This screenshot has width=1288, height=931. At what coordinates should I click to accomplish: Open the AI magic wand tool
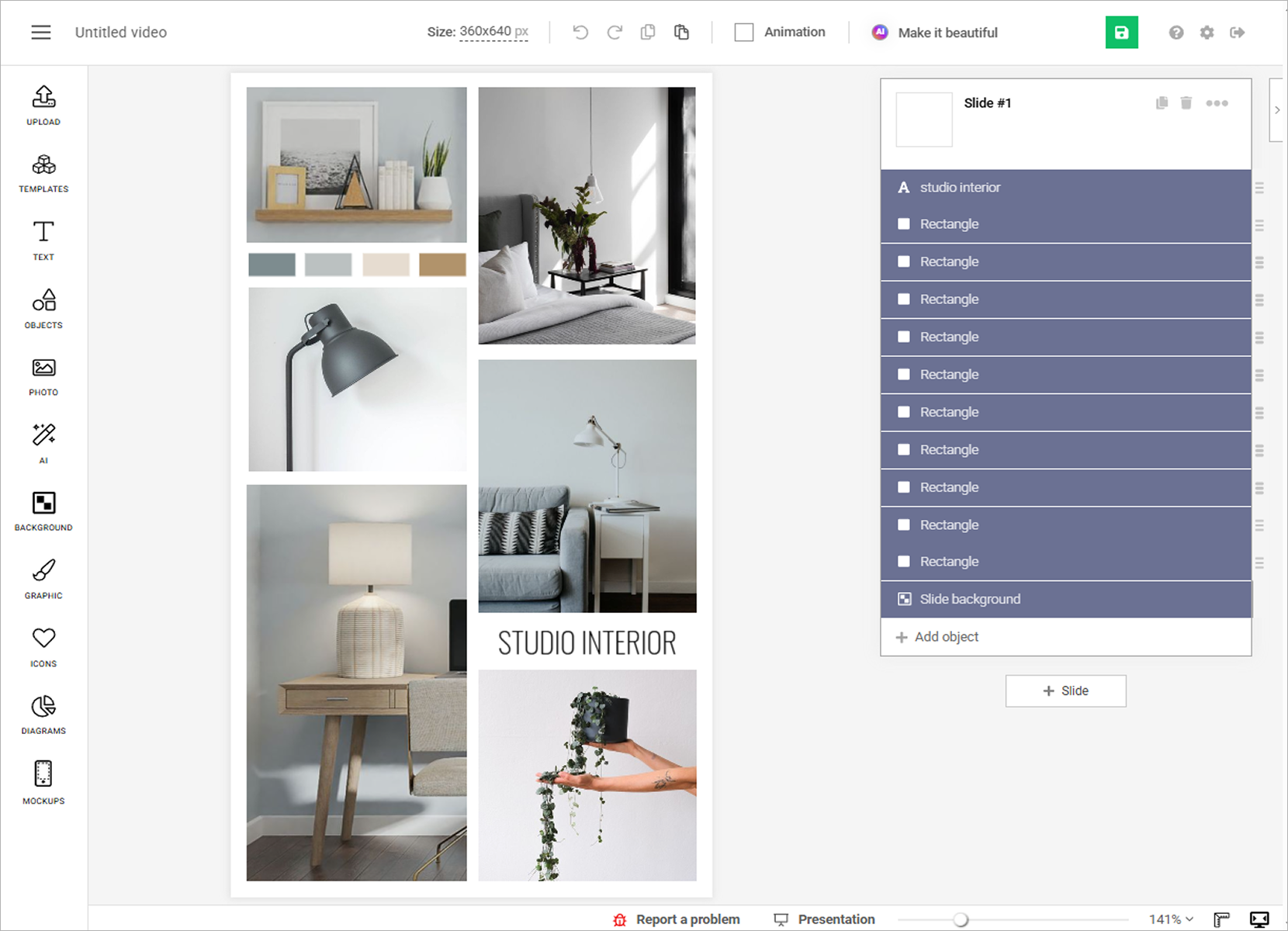tap(43, 443)
